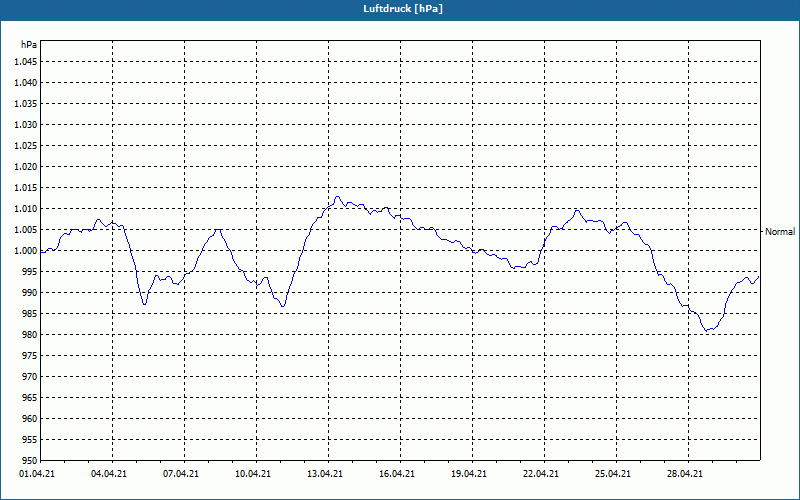This screenshot has height=500, width=800.
Task: Click the 965 y-axis label
Action: [30, 397]
